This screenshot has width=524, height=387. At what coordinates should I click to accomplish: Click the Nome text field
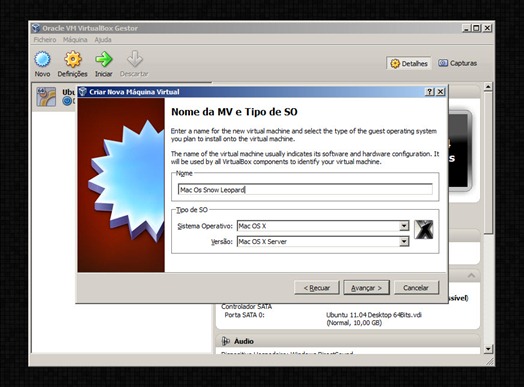pos(305,190)
